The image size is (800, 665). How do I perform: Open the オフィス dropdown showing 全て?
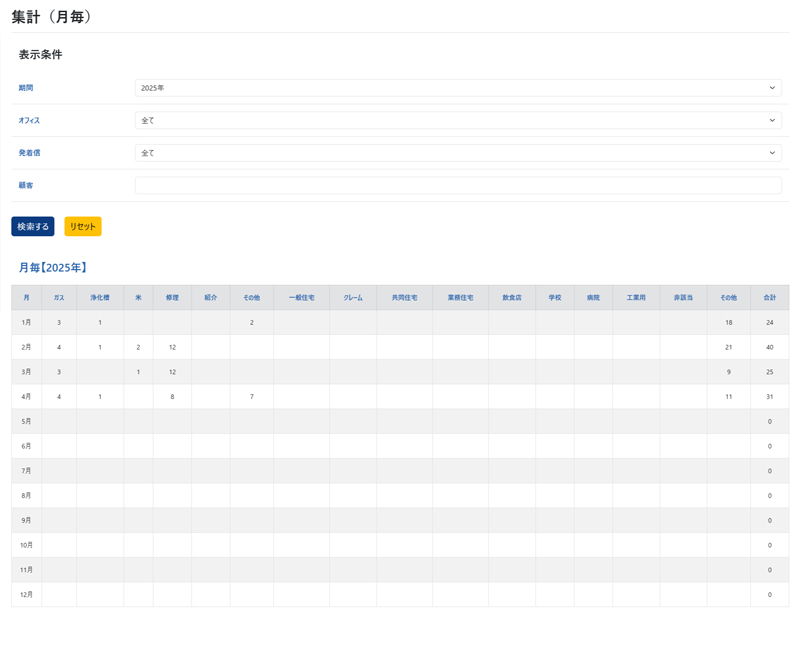tap(458, 120)
